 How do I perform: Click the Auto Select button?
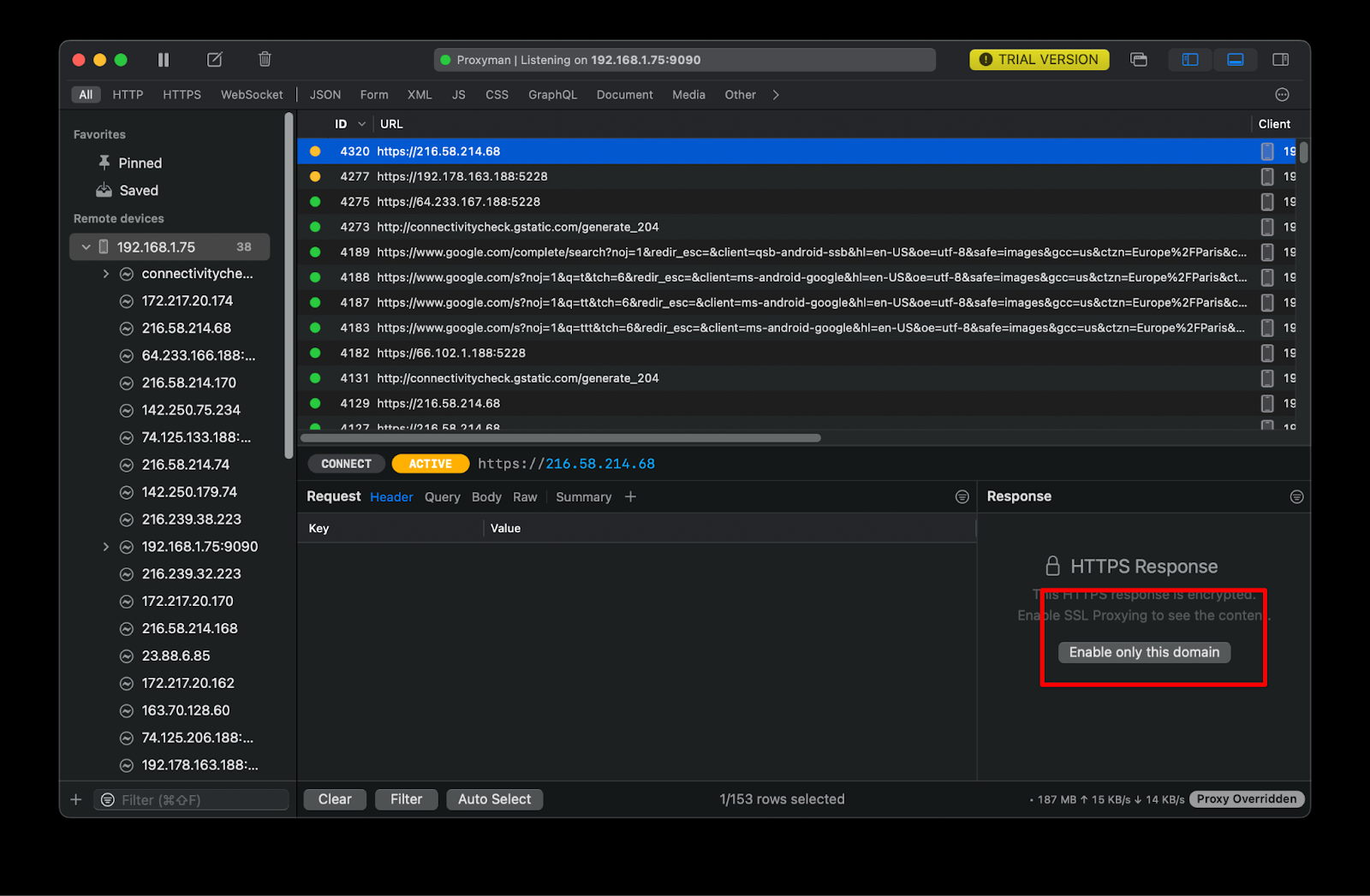coord(494,798)
